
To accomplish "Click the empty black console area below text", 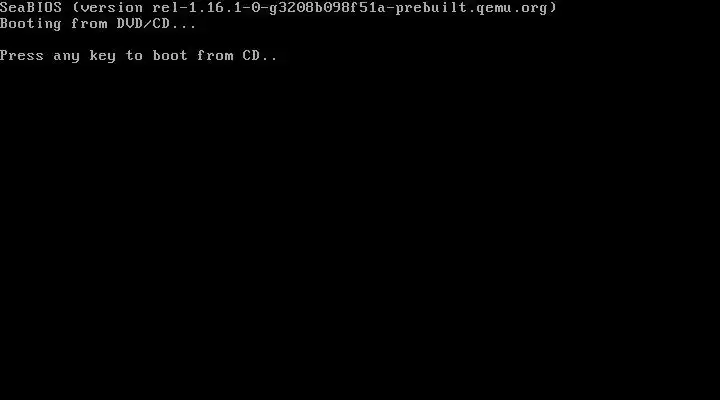I will pyautogui.click(x=360, y=230).
